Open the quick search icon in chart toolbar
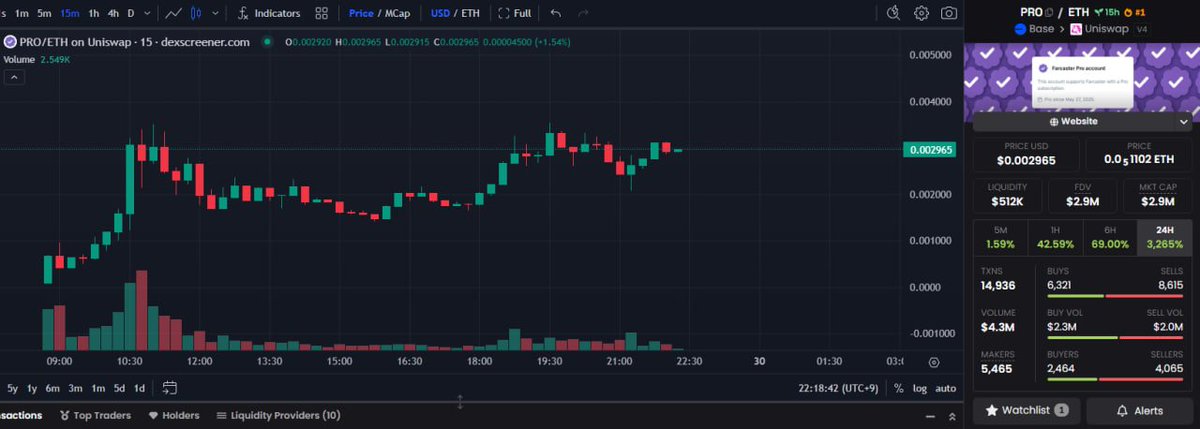 click(894, 13)
